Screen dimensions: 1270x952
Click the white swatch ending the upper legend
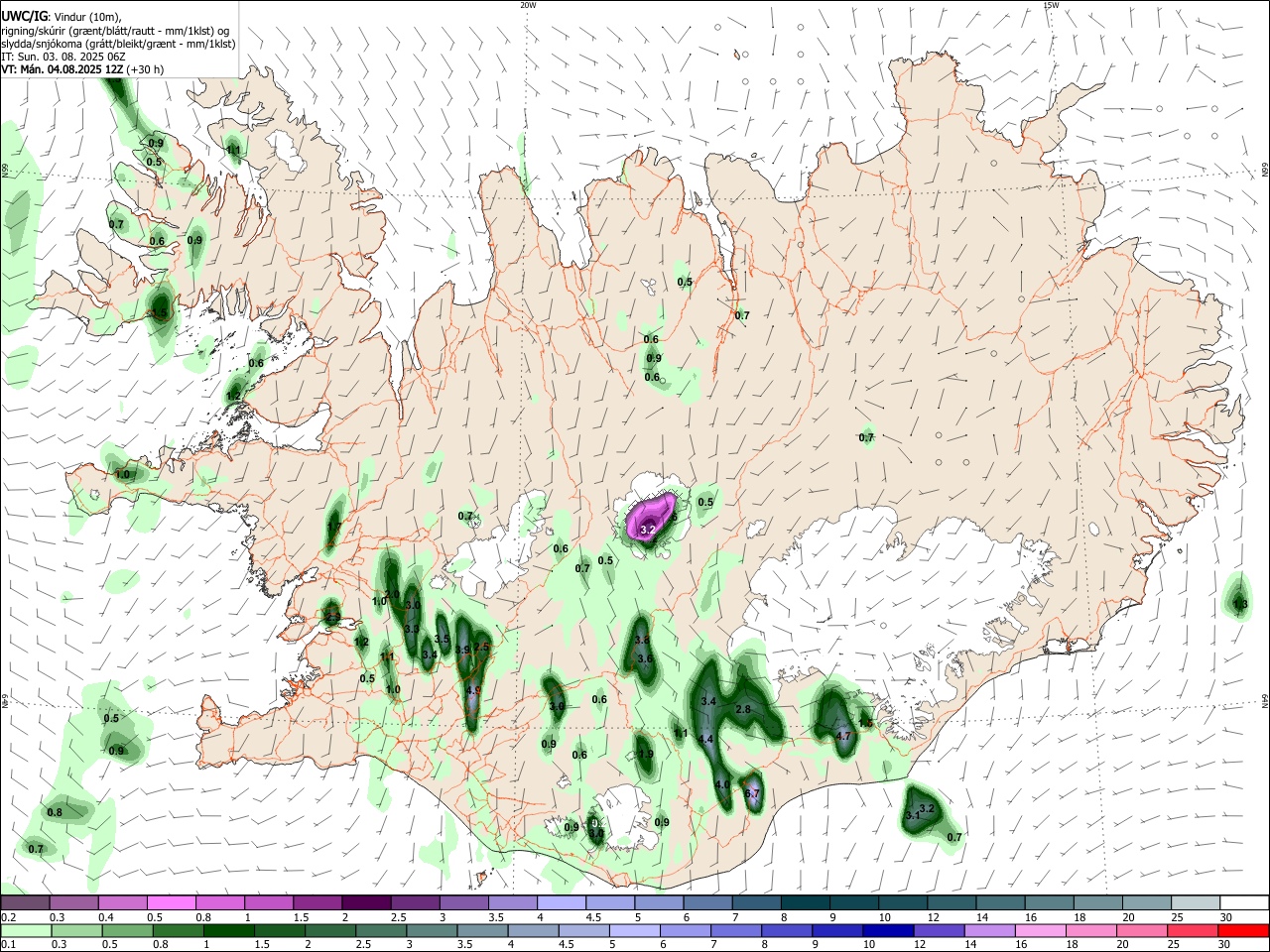[x=1244, y=902]
